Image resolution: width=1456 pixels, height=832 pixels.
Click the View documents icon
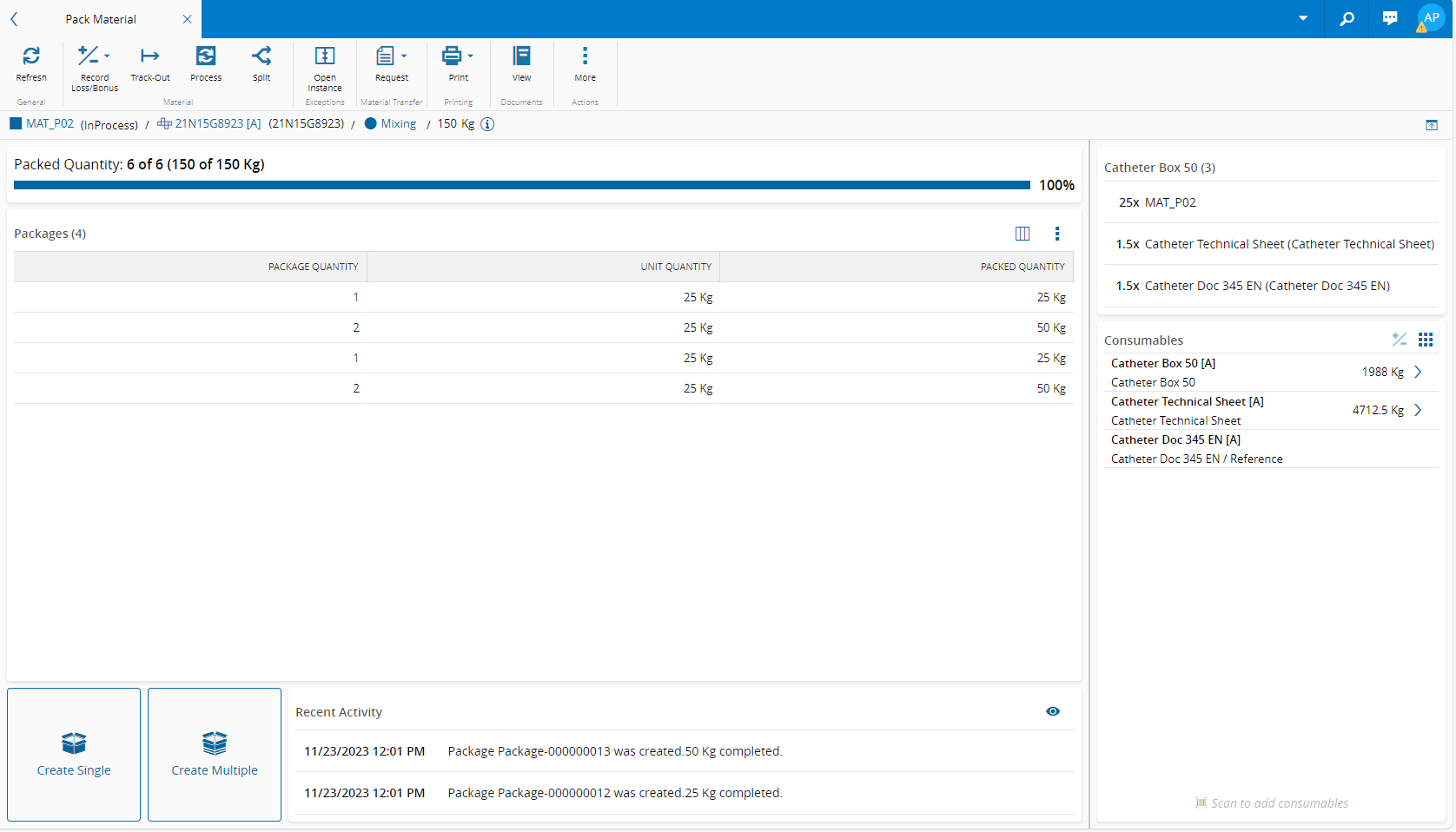point(521,56)
